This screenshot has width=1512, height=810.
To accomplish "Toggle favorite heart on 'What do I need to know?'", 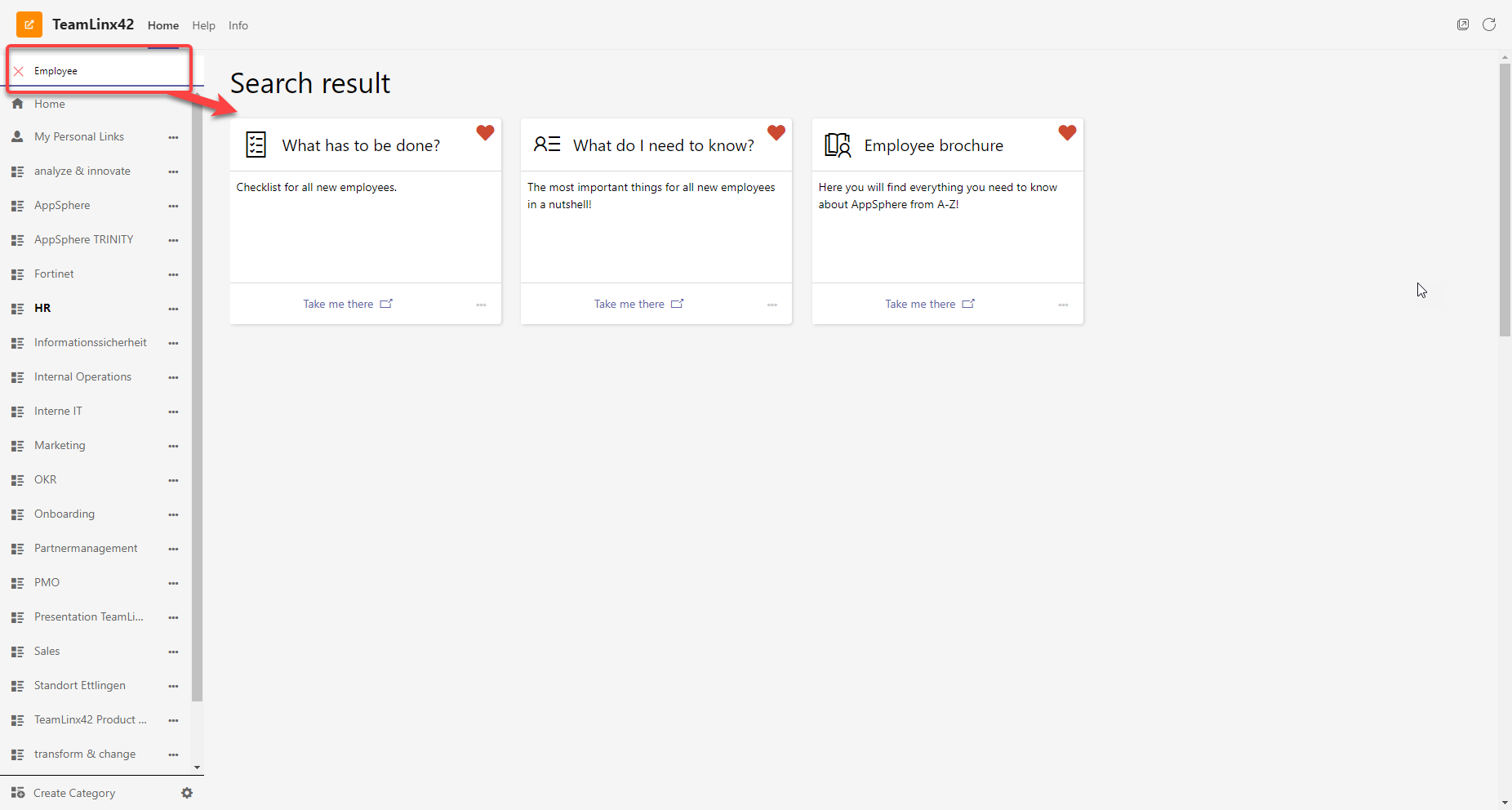I will coord(776,132).
